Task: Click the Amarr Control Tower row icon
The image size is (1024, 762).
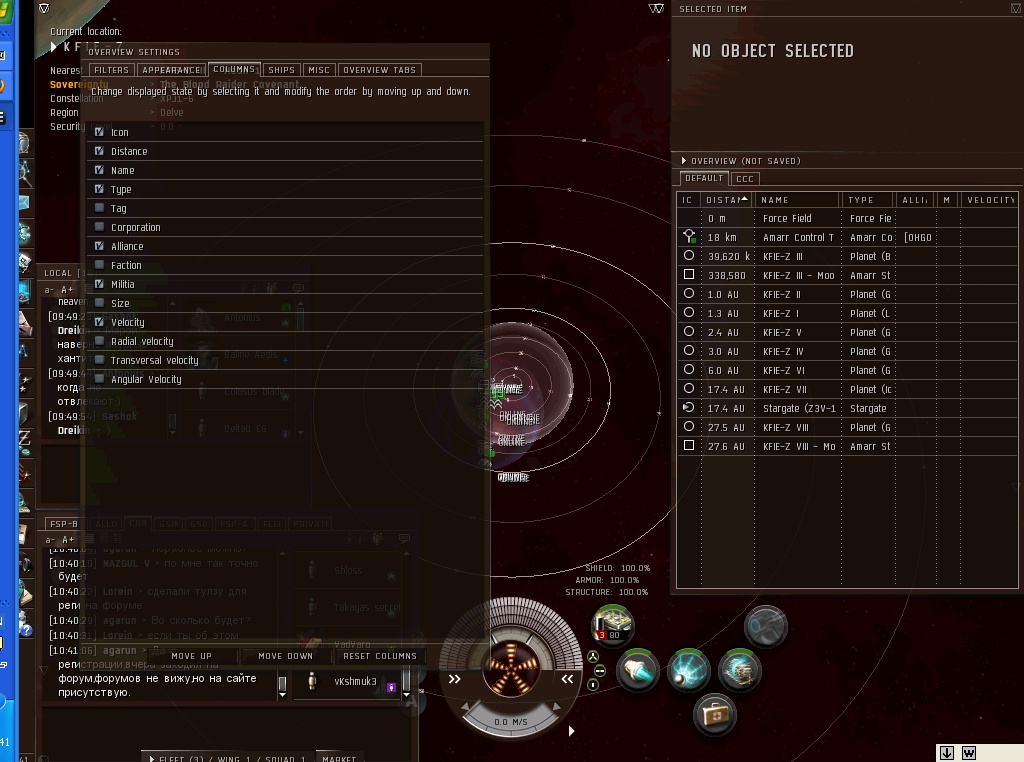Action: pyautogui.click(x=689, y=236)
